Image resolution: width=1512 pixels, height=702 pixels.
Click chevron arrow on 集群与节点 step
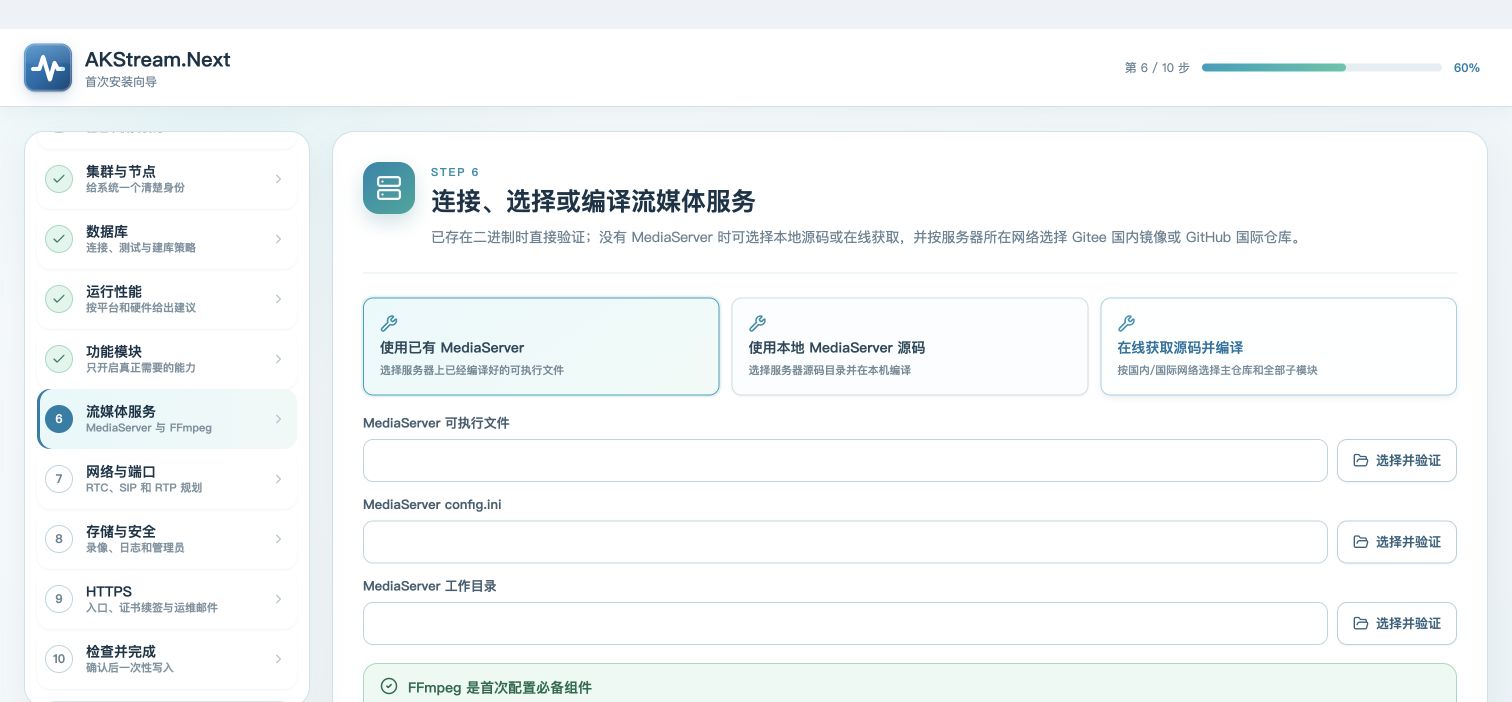point(278,179)
